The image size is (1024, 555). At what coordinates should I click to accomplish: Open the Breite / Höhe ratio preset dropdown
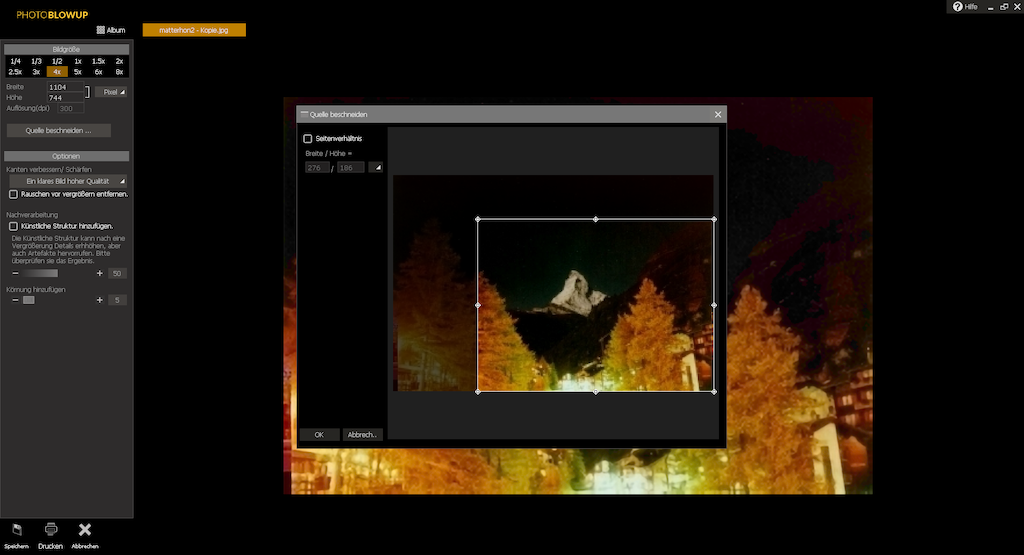(x=376, y=167)
